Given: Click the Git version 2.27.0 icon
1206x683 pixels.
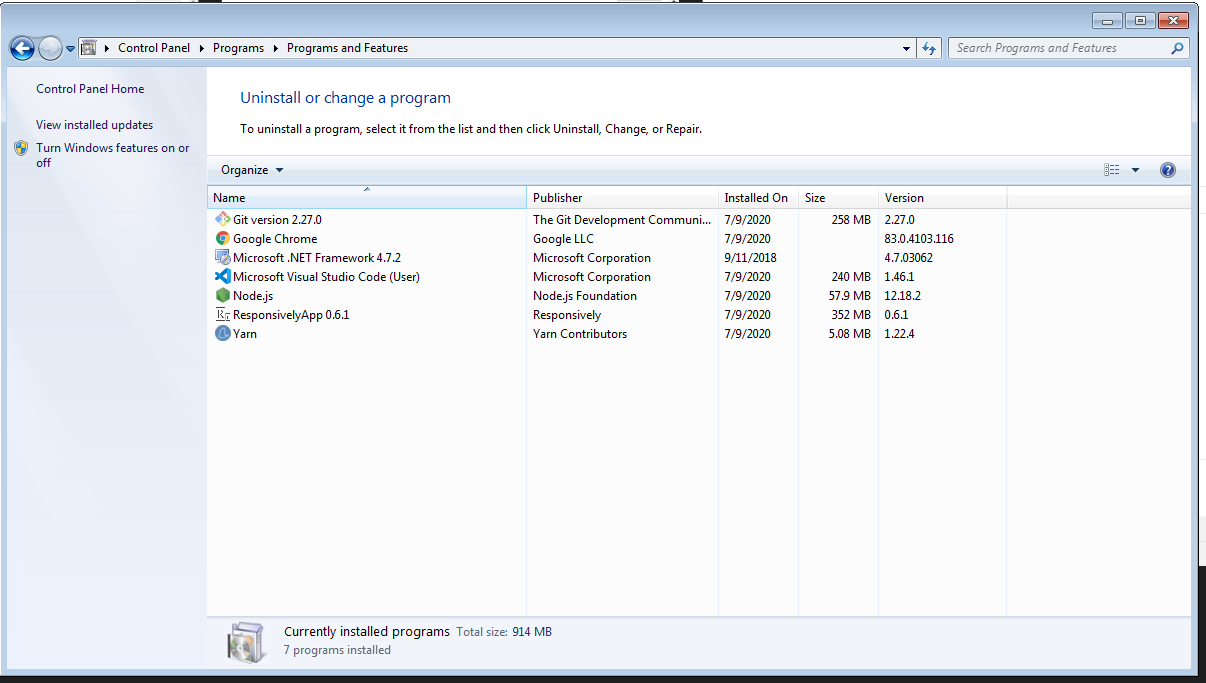Looking at the screenshot, I should pyautogui.click(x=222, y=219).
